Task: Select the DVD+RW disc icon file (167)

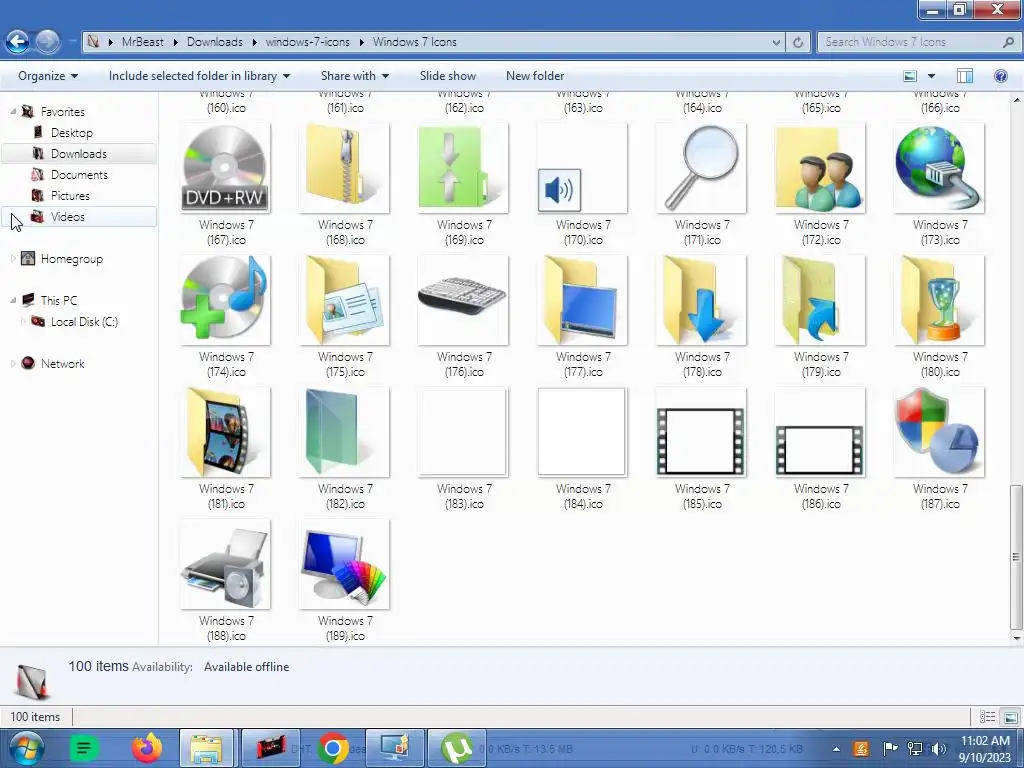Action: tap(225, 168)
